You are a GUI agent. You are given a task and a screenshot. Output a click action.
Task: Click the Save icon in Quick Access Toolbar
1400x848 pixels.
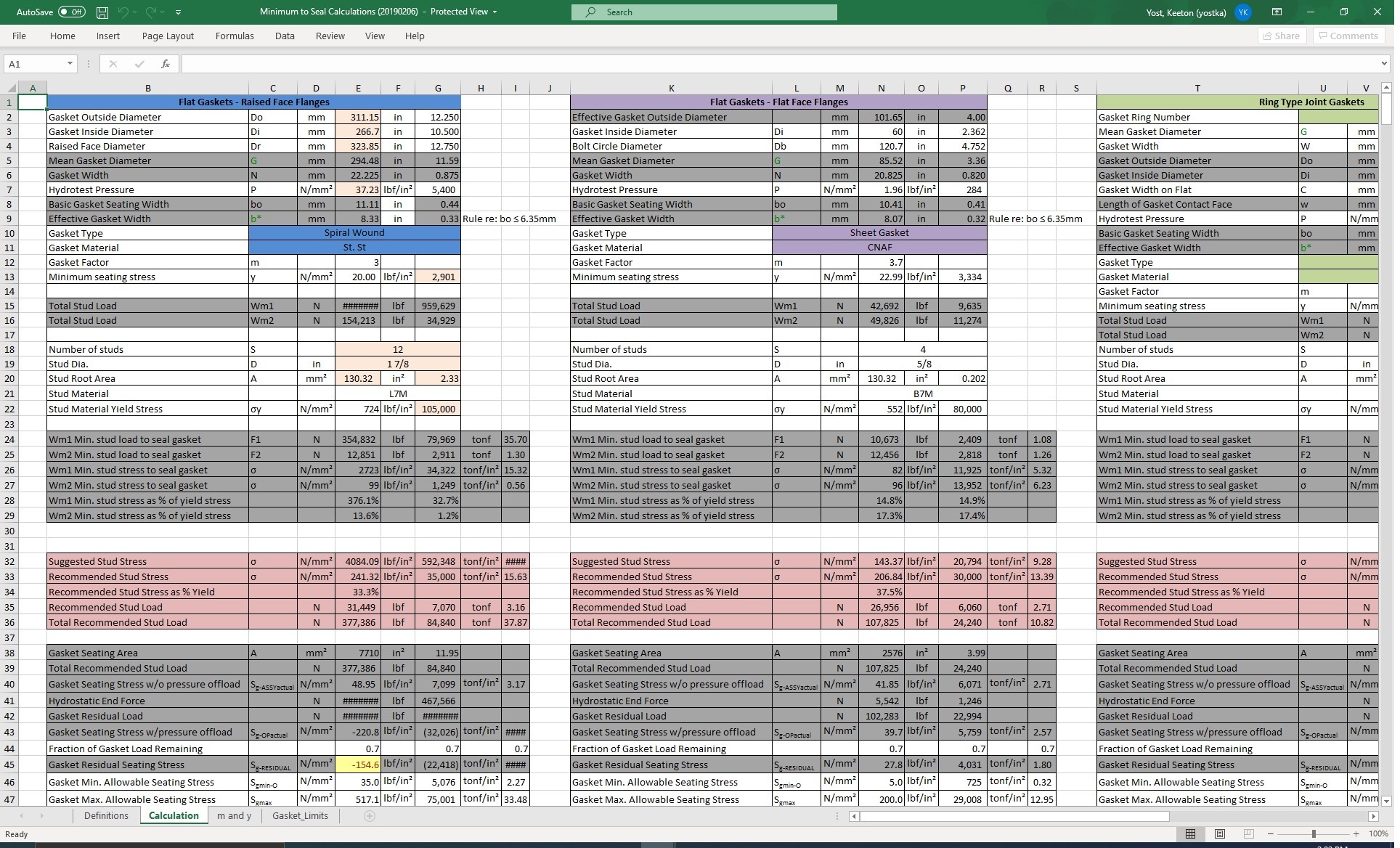[102, 12]
